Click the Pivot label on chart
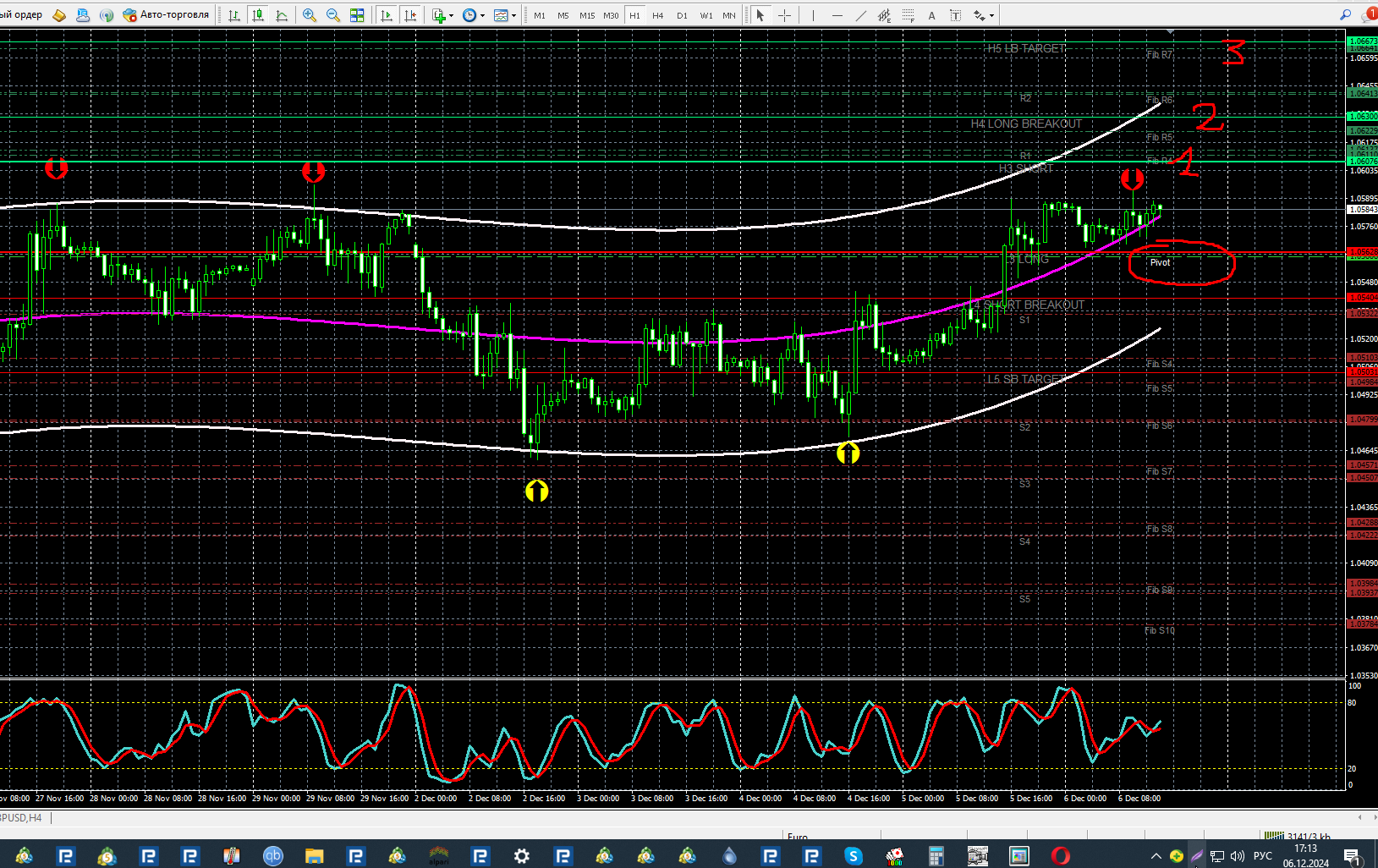Image resolution: width=1378 pixels, height=868 pixels. [x=1160, y=263]
